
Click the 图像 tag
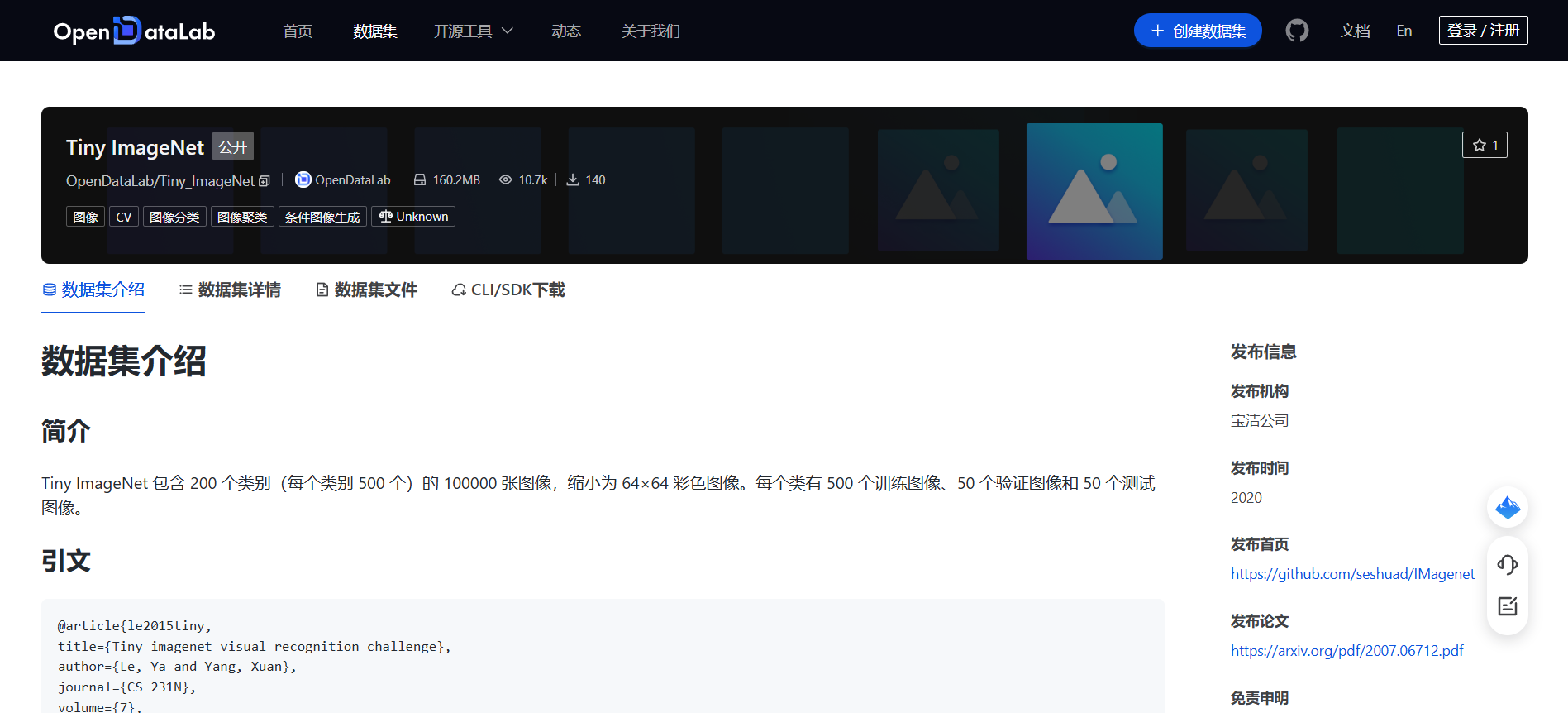(x=85, y=217)
